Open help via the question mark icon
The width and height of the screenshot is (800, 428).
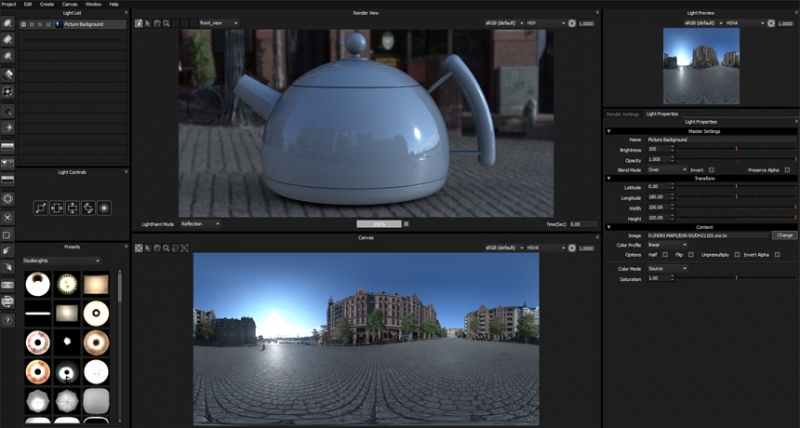pos(8,320)
